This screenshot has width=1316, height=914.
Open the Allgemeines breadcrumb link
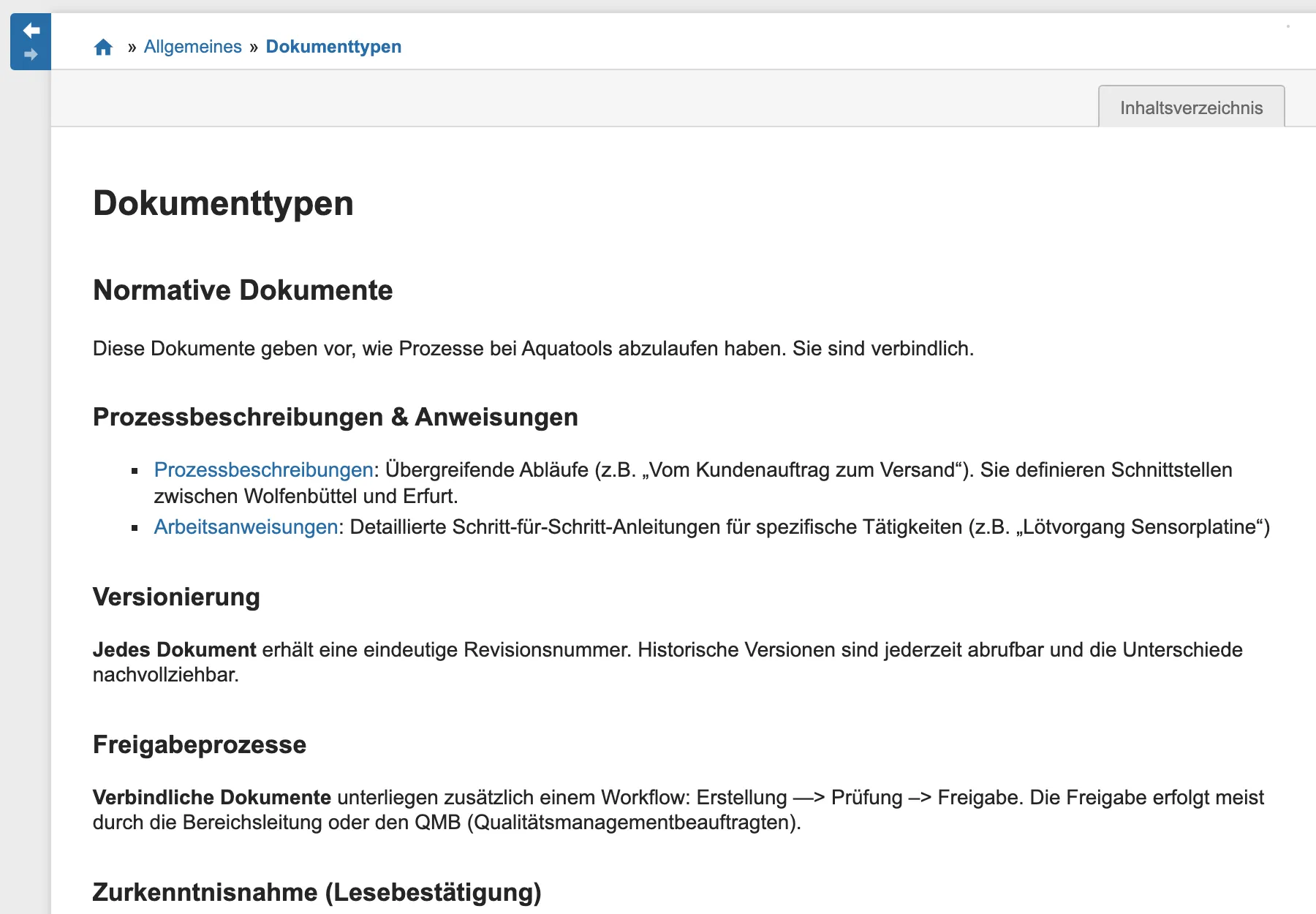(x=193, y=47)
